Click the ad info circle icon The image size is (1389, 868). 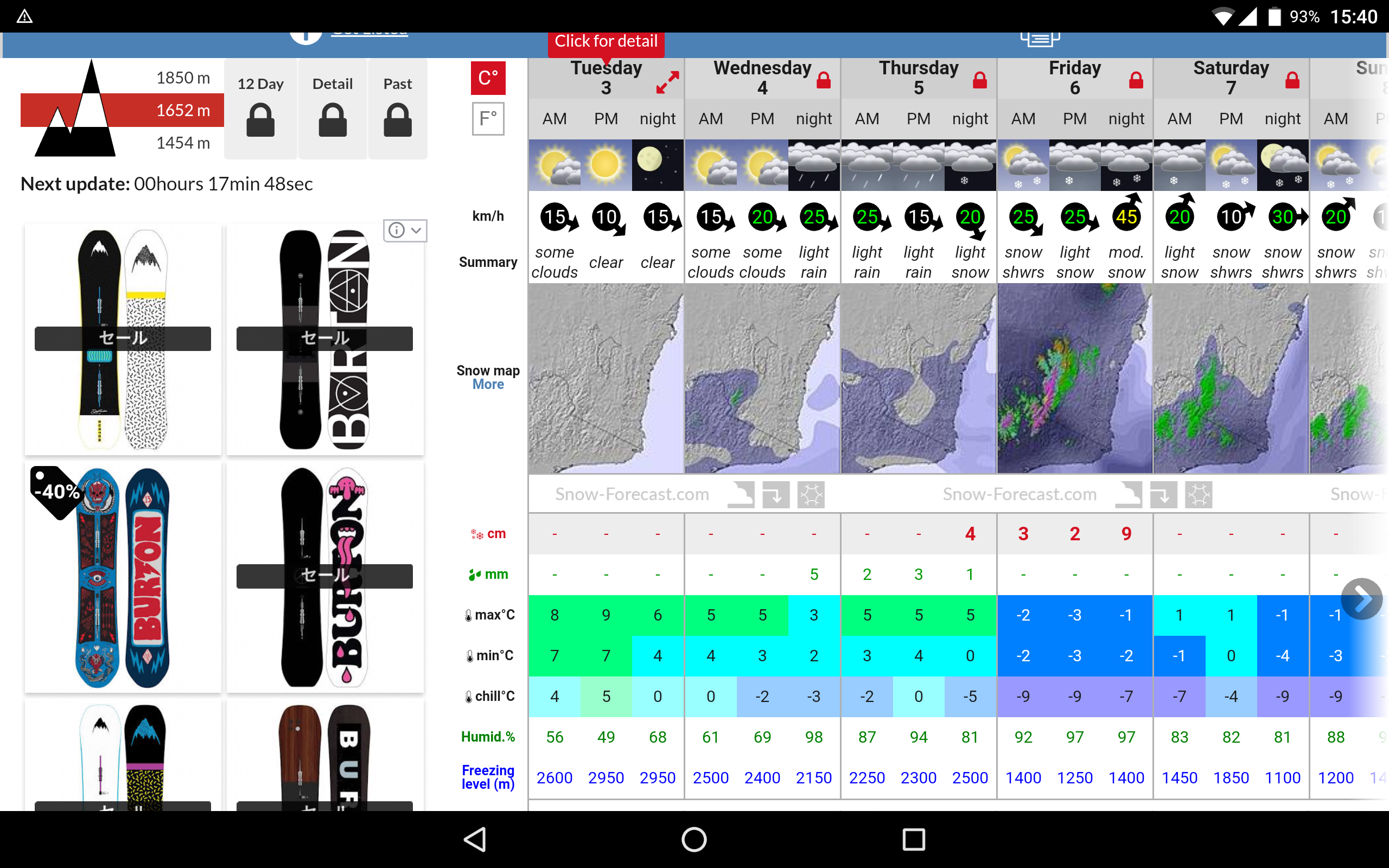click(396, 230)
